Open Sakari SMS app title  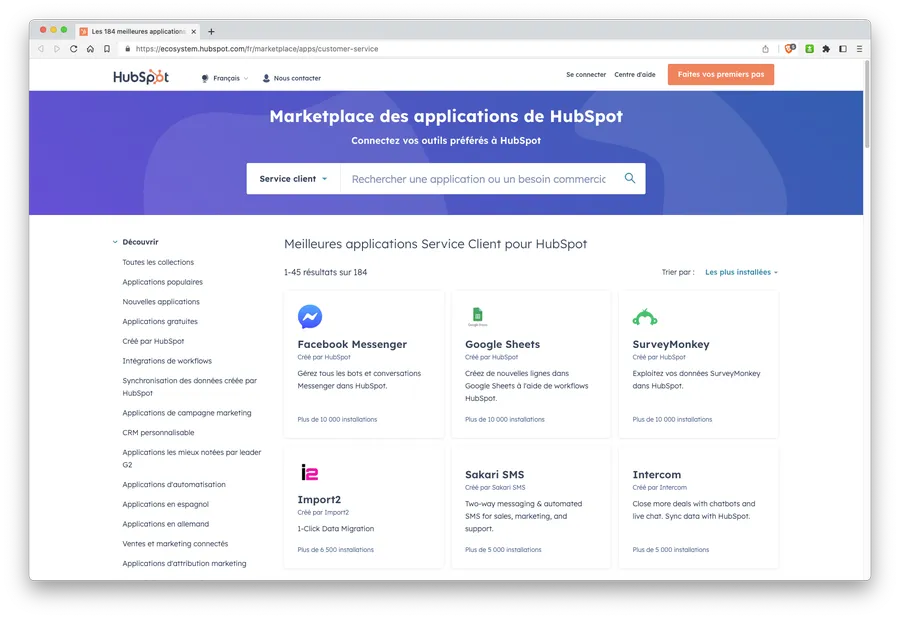[x=494, y=474]
